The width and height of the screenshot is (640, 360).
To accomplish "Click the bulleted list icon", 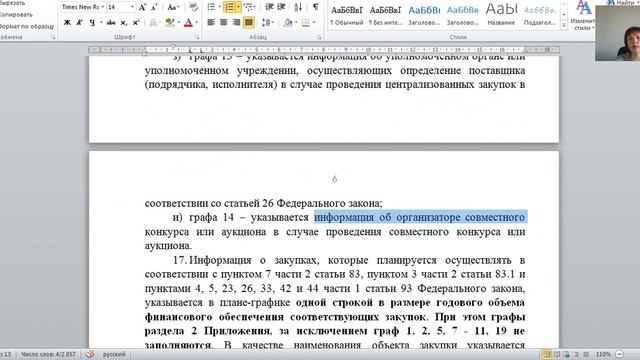I will (211, 7).
